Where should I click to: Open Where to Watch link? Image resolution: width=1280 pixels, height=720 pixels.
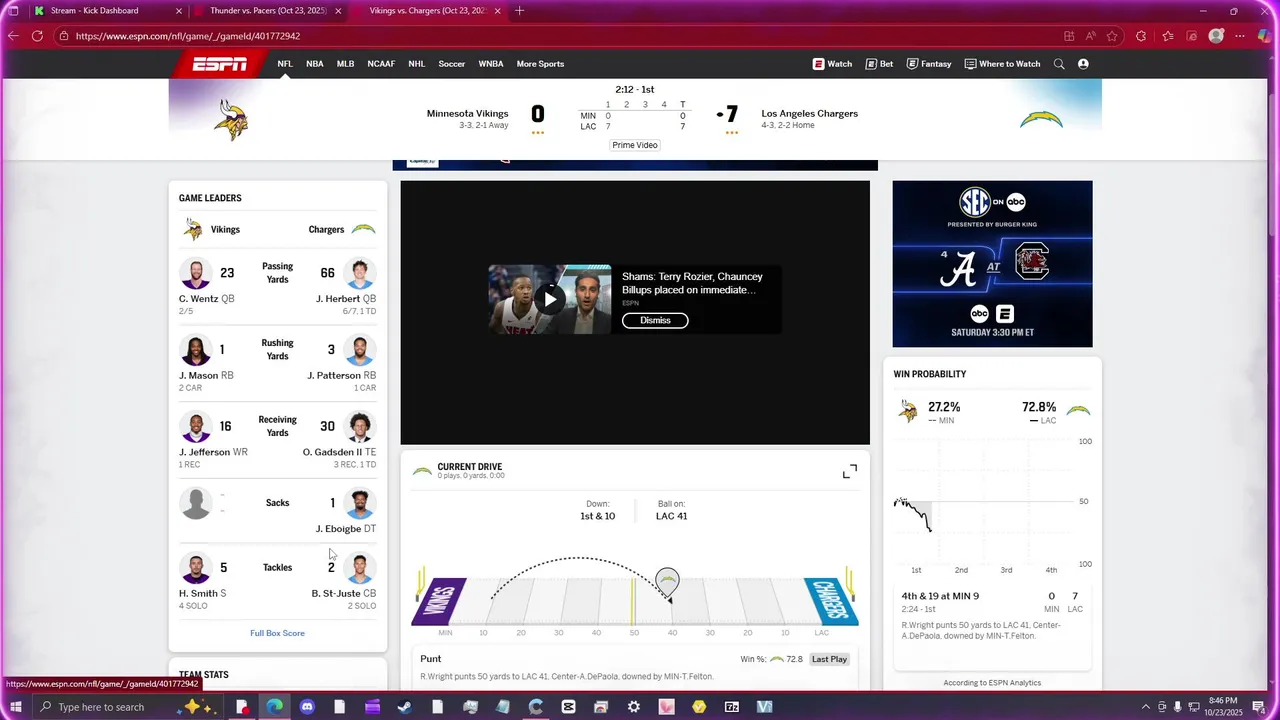pos(1002,64)
